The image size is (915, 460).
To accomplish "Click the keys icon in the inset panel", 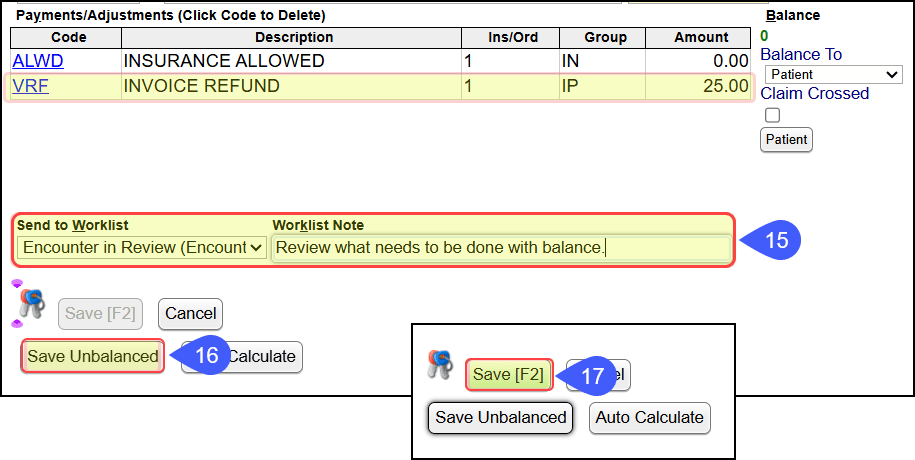I will [x=441, y=365].
